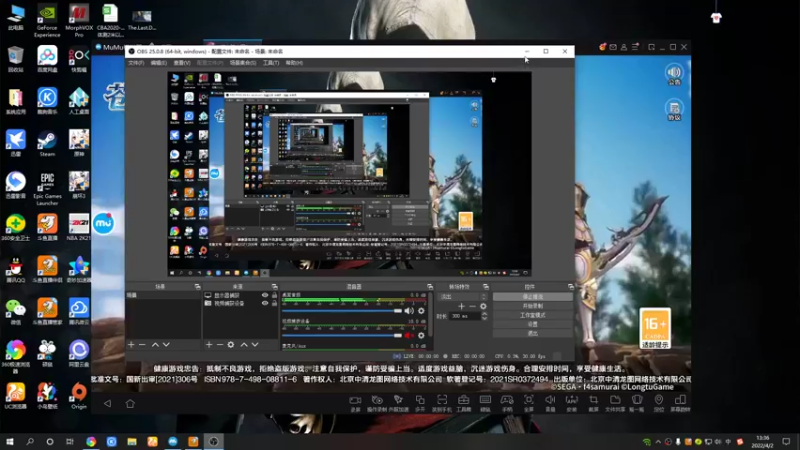Click the transition duration stepper arrows
The image size is (800, 450).
point(484,316)
